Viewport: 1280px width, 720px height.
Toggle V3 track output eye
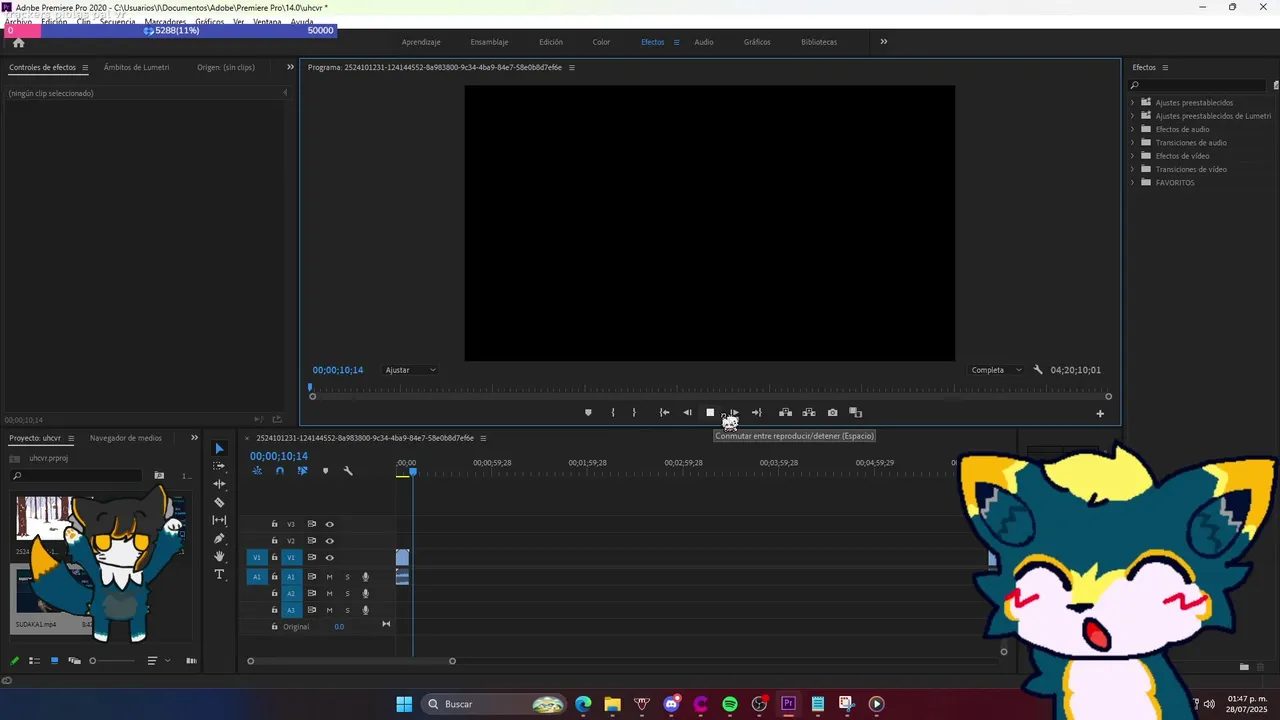[329, 524]
